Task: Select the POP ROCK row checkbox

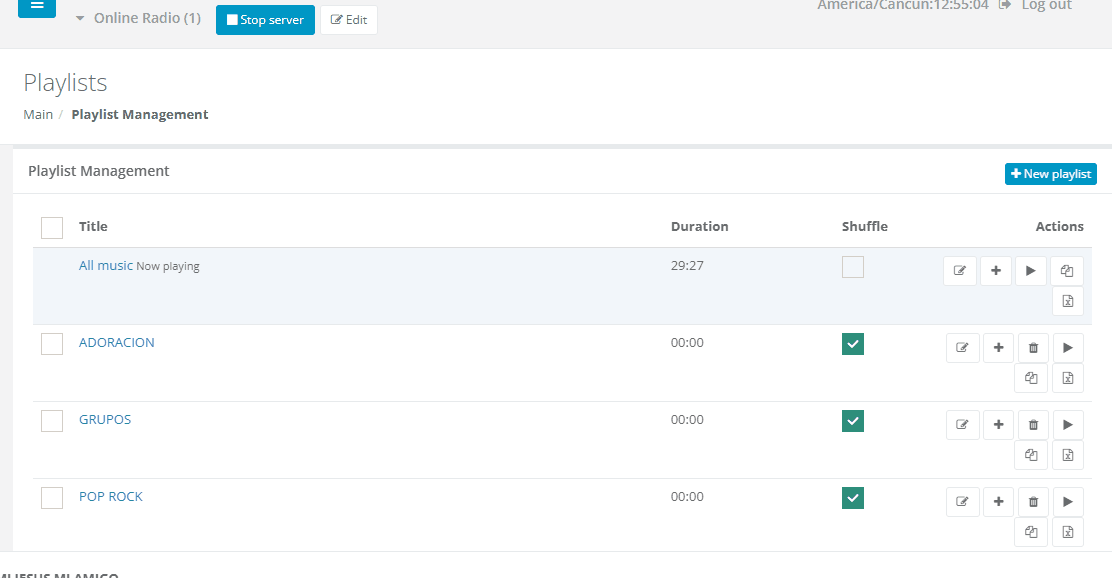Action: tap(52, 498)
